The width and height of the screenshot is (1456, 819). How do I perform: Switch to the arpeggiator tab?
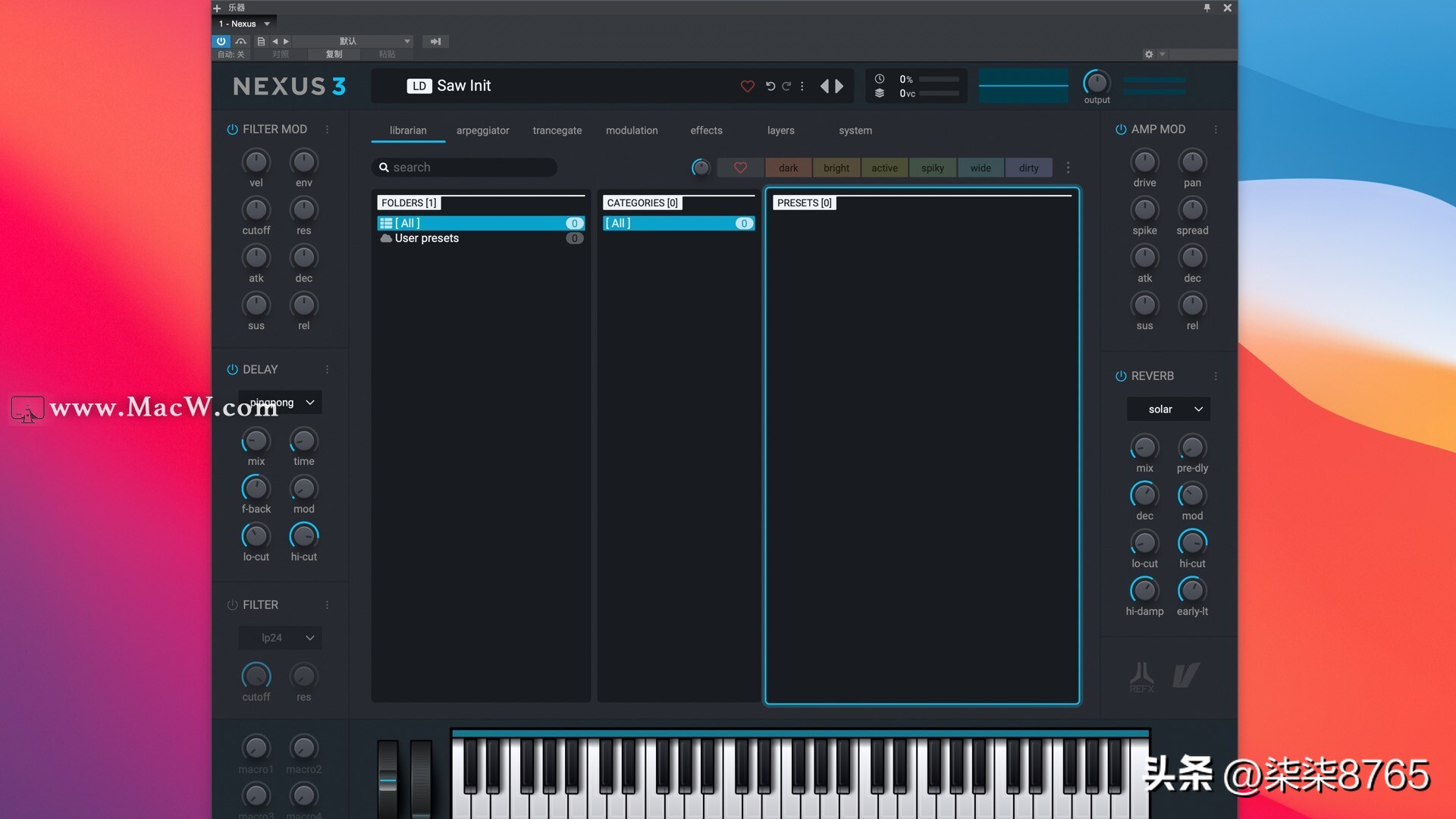point(482,130)
